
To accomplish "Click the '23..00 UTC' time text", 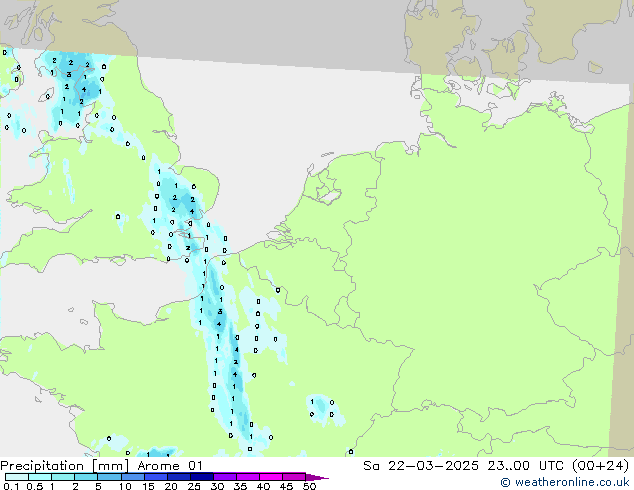I will tap(525, 466).
